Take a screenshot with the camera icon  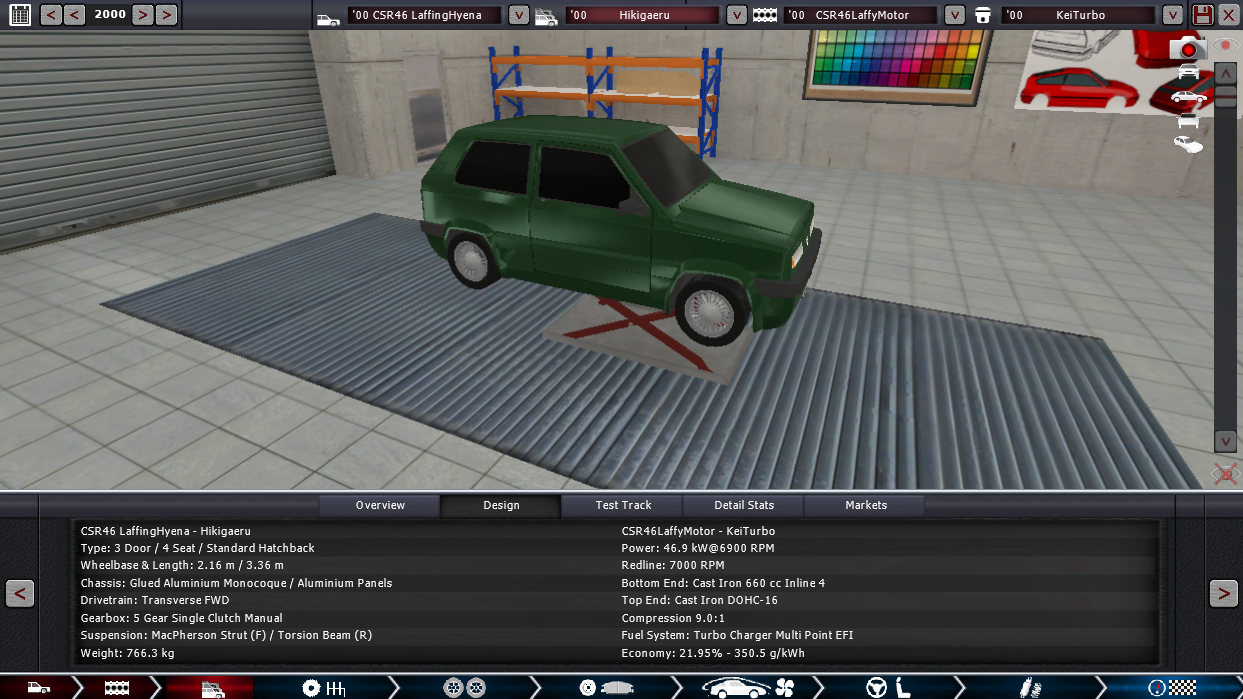coord(1188,48)
